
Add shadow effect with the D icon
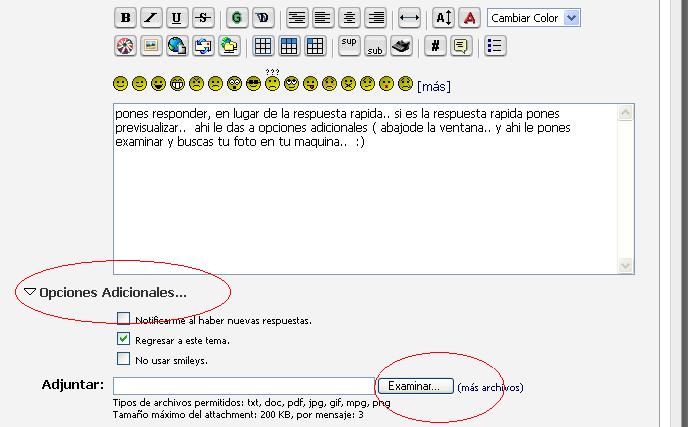263,18
